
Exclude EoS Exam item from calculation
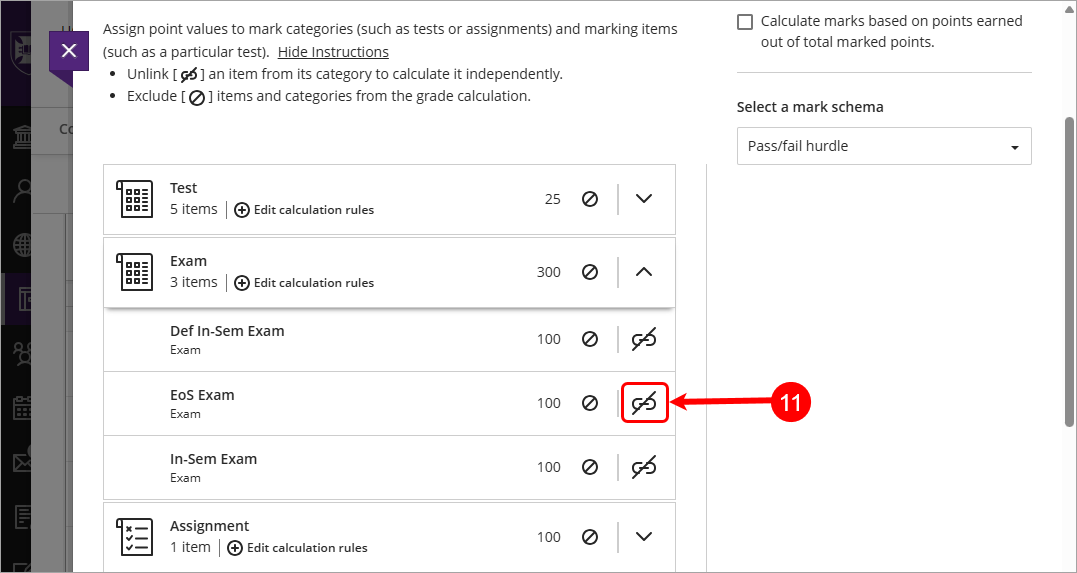[x=590, y=403]
